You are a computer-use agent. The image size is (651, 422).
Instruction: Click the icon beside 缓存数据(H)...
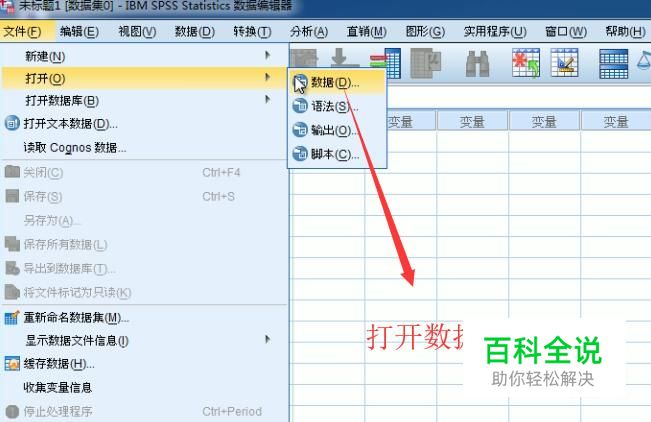pyautogui.click(x=12, y=364)
